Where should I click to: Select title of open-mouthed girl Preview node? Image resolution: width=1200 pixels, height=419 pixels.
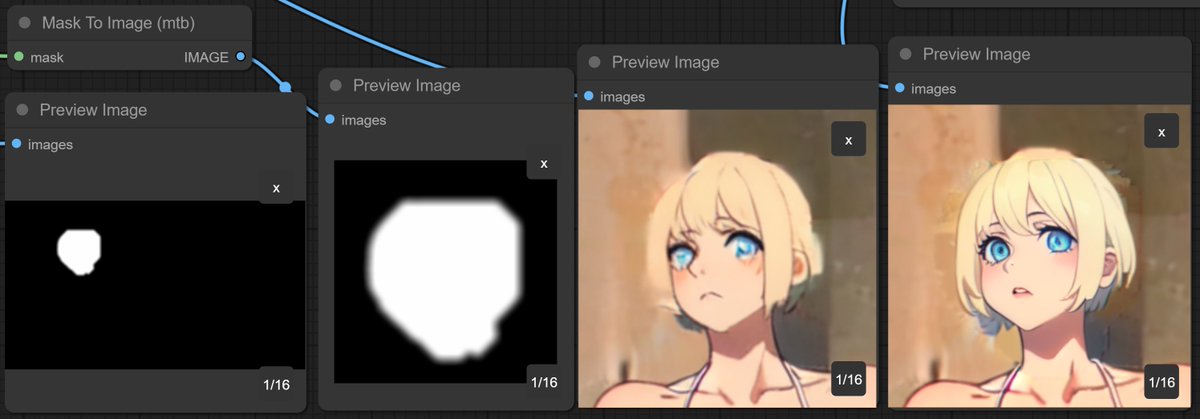pyautogui.click(x=976, y=54)
